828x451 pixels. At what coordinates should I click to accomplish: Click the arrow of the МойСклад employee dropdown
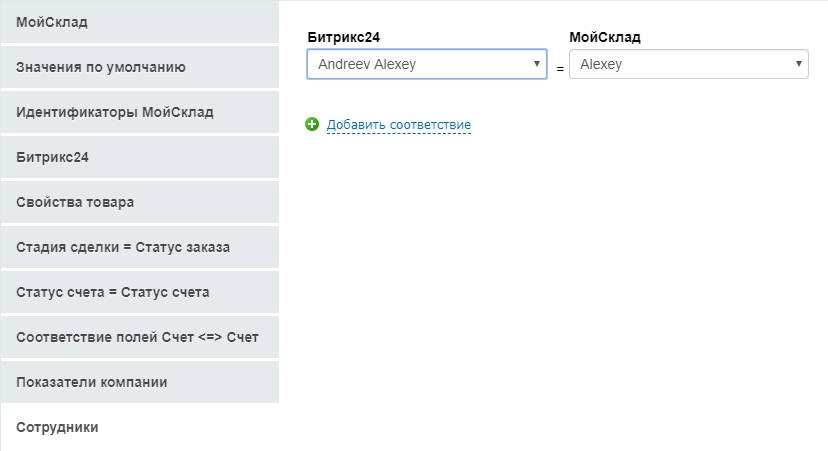799,64
